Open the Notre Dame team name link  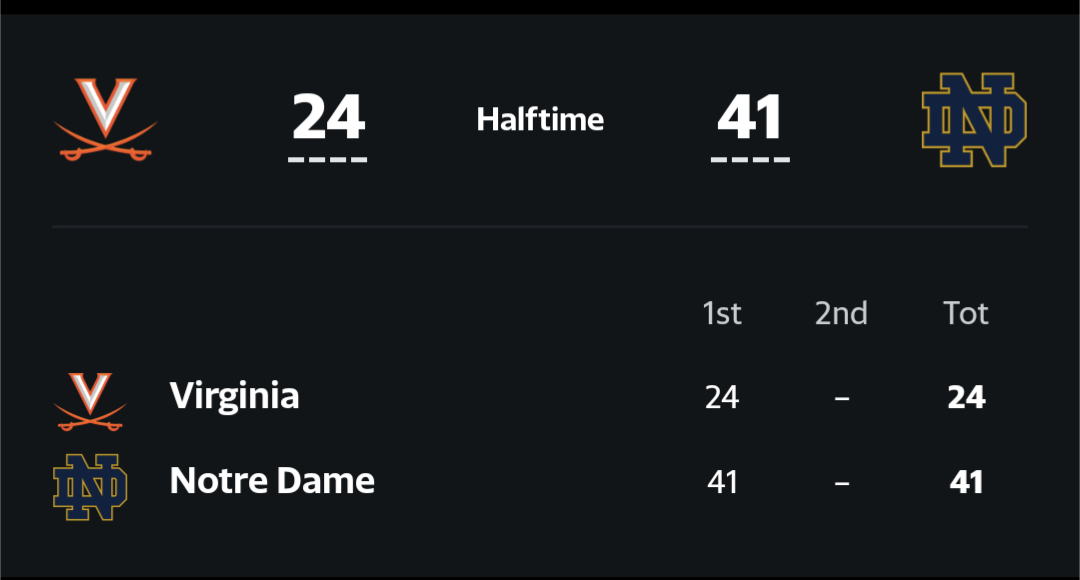point(272,481)
